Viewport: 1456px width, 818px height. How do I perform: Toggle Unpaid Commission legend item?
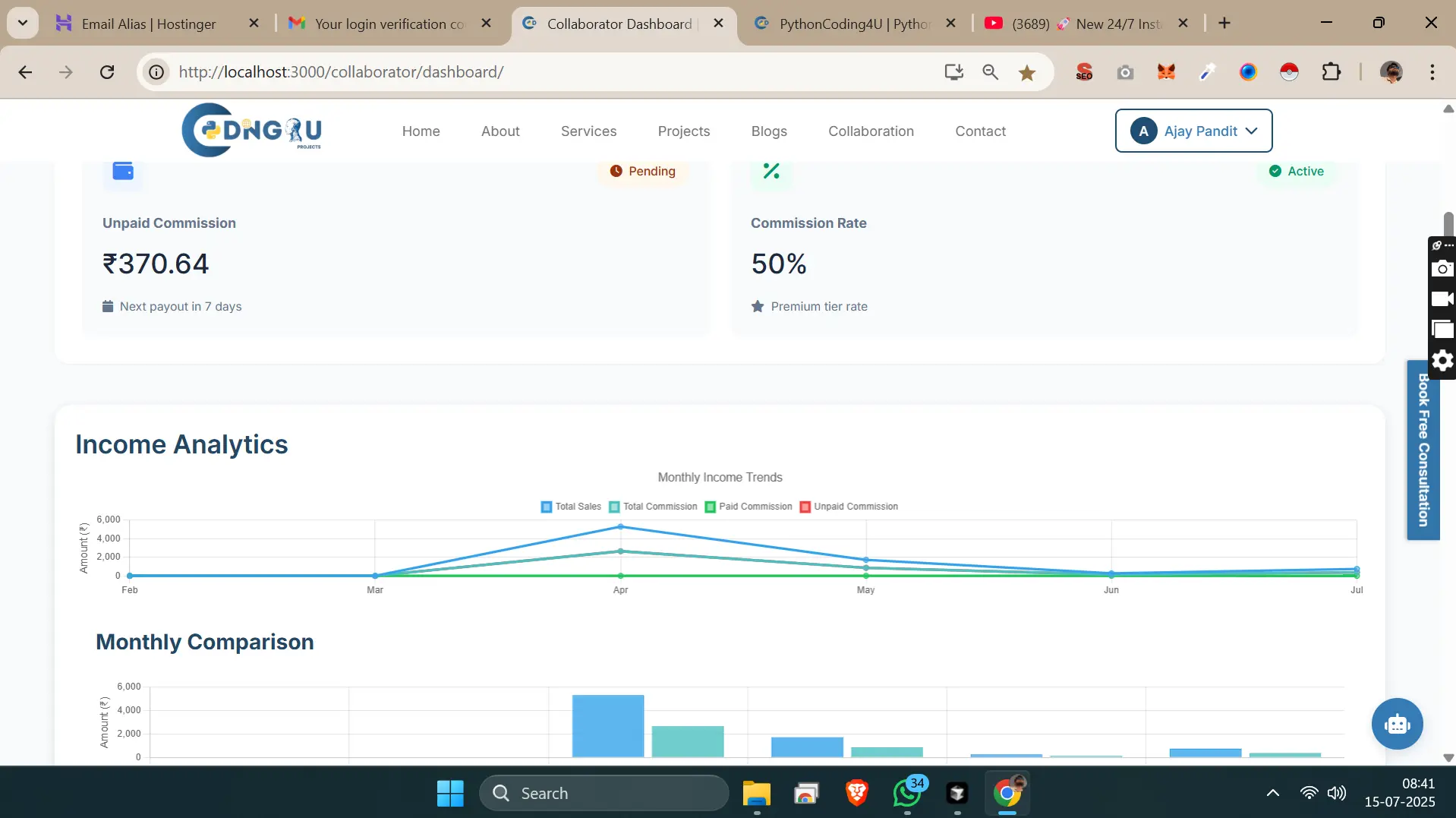(849, 507)
